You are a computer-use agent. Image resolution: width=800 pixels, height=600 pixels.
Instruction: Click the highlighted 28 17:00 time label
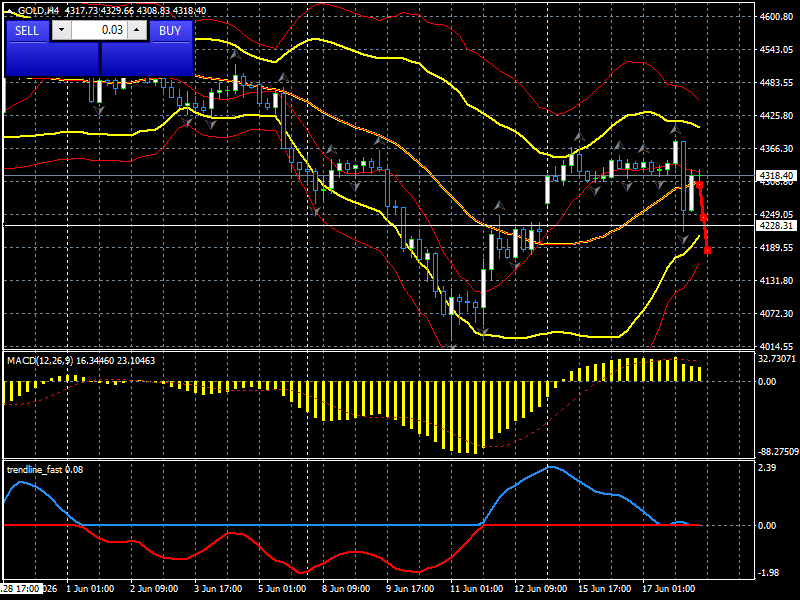[20, 589]
